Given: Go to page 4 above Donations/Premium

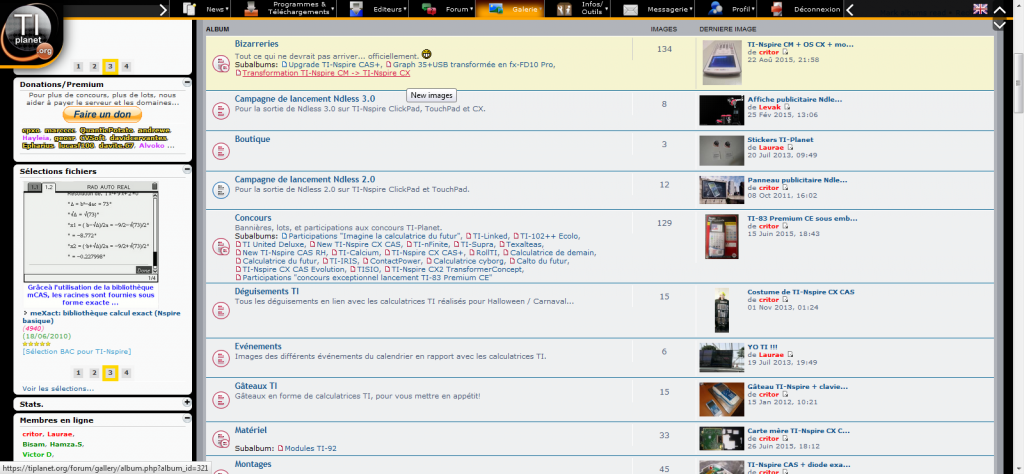Looking at the screenshot, I should 127,66.
